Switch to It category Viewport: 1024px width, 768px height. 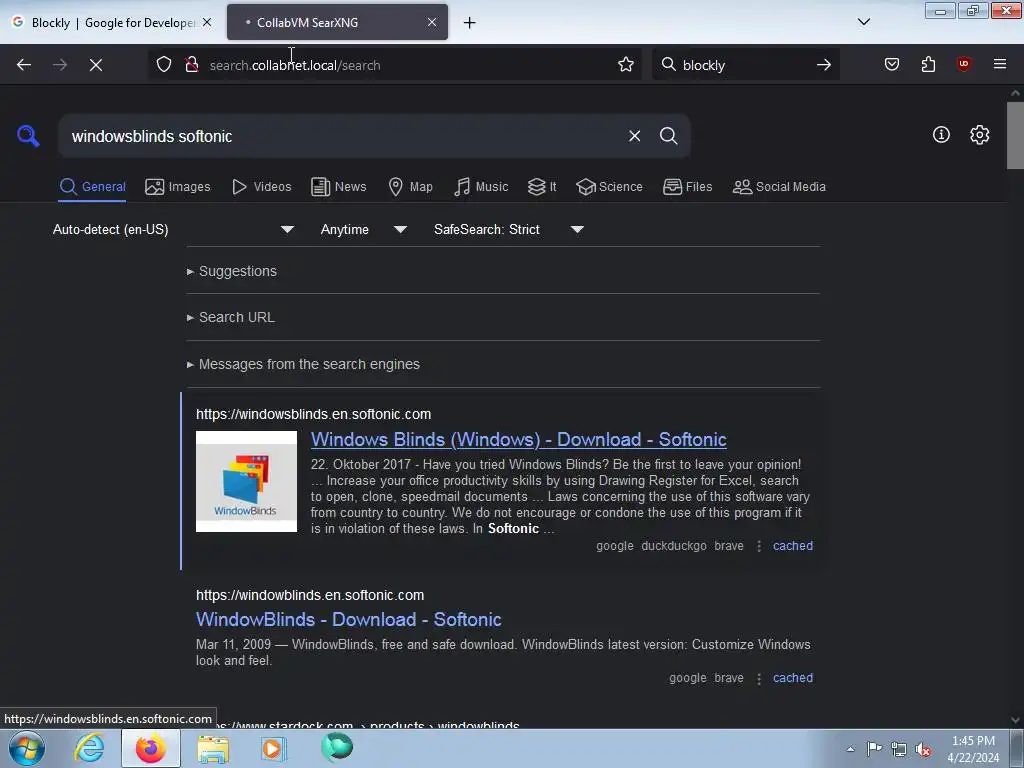coord(542,187)
